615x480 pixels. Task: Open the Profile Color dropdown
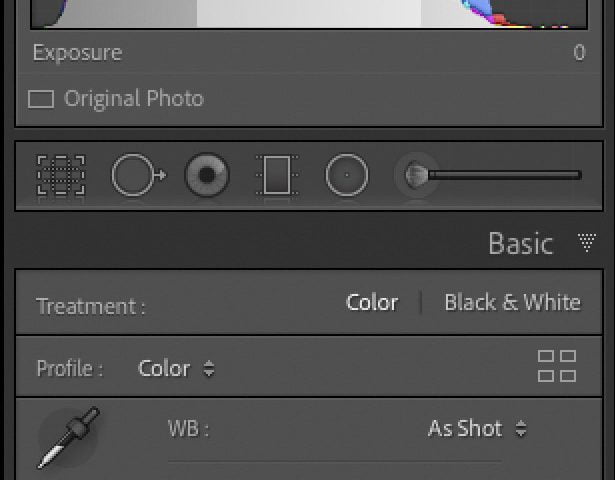click(176, 368)
